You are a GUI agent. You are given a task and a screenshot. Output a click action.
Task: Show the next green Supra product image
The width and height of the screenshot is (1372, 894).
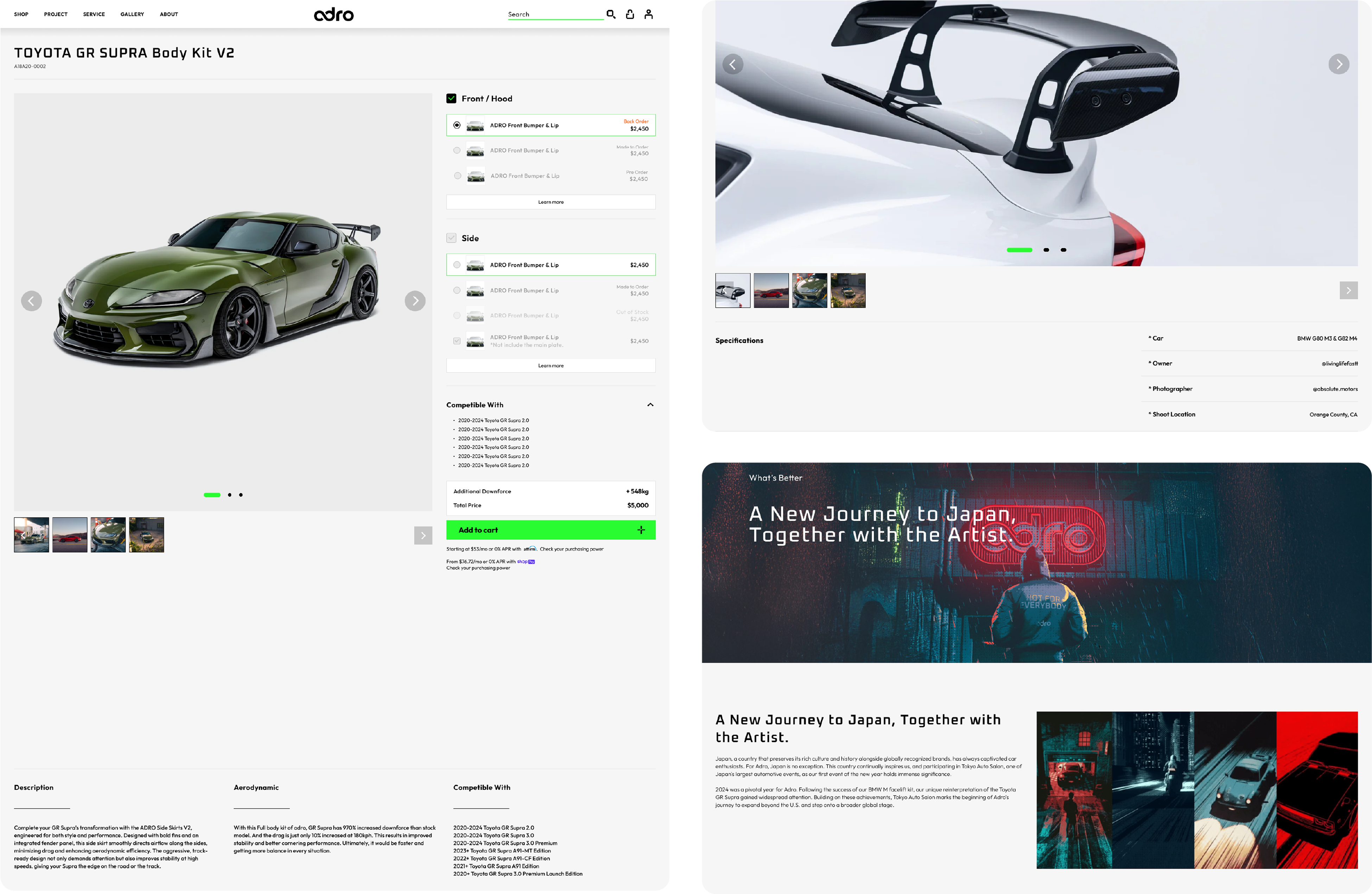(415, 301)
